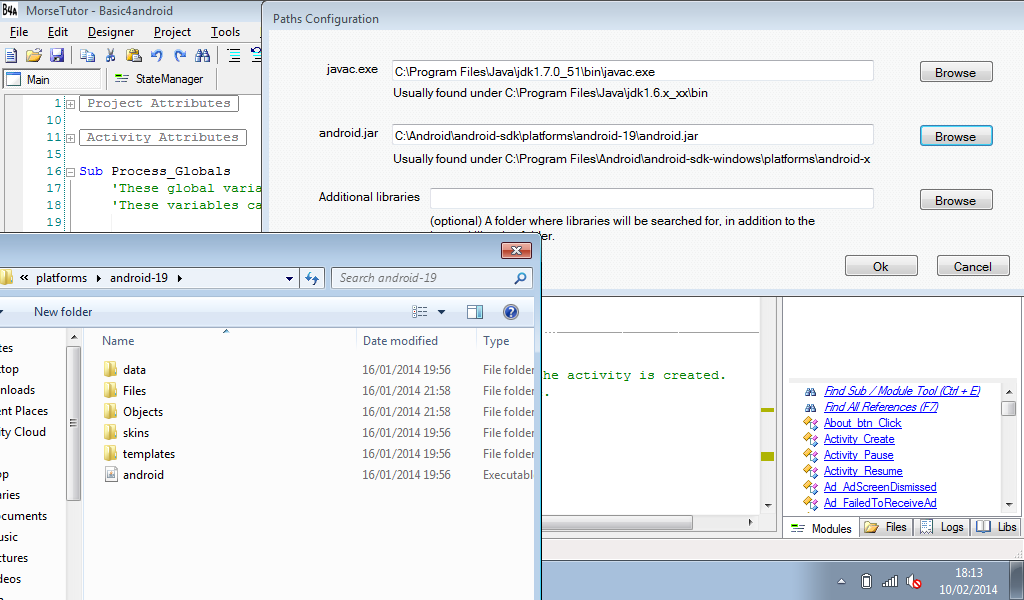Click the arrow after android-19 in breadcrumb
This screenshot has width=1024, height=600.
tap(180, 278)
